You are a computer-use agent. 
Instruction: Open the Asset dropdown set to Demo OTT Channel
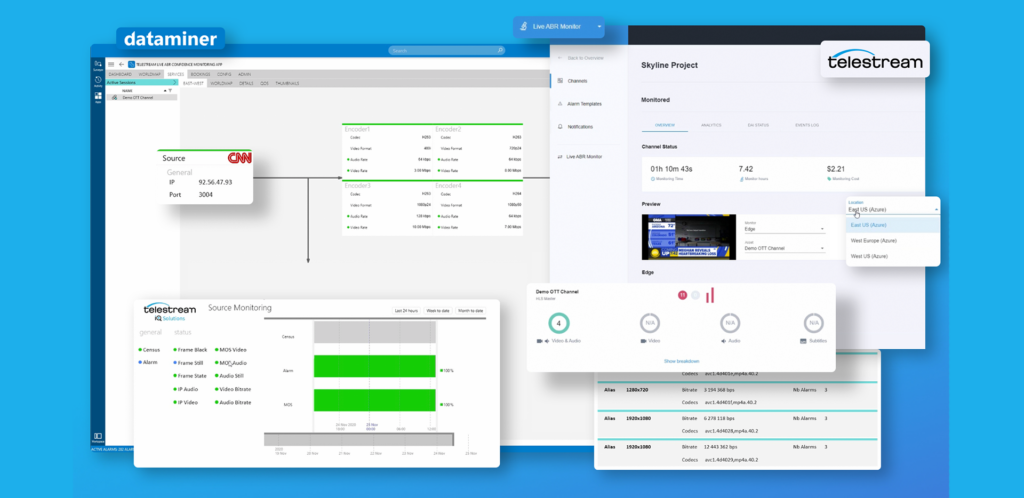click(x=784, y=247)
